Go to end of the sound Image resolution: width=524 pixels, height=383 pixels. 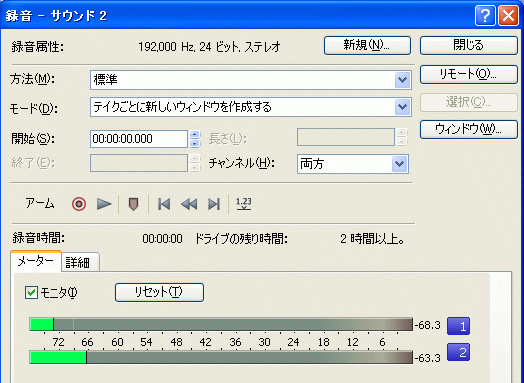pos(214,204)
